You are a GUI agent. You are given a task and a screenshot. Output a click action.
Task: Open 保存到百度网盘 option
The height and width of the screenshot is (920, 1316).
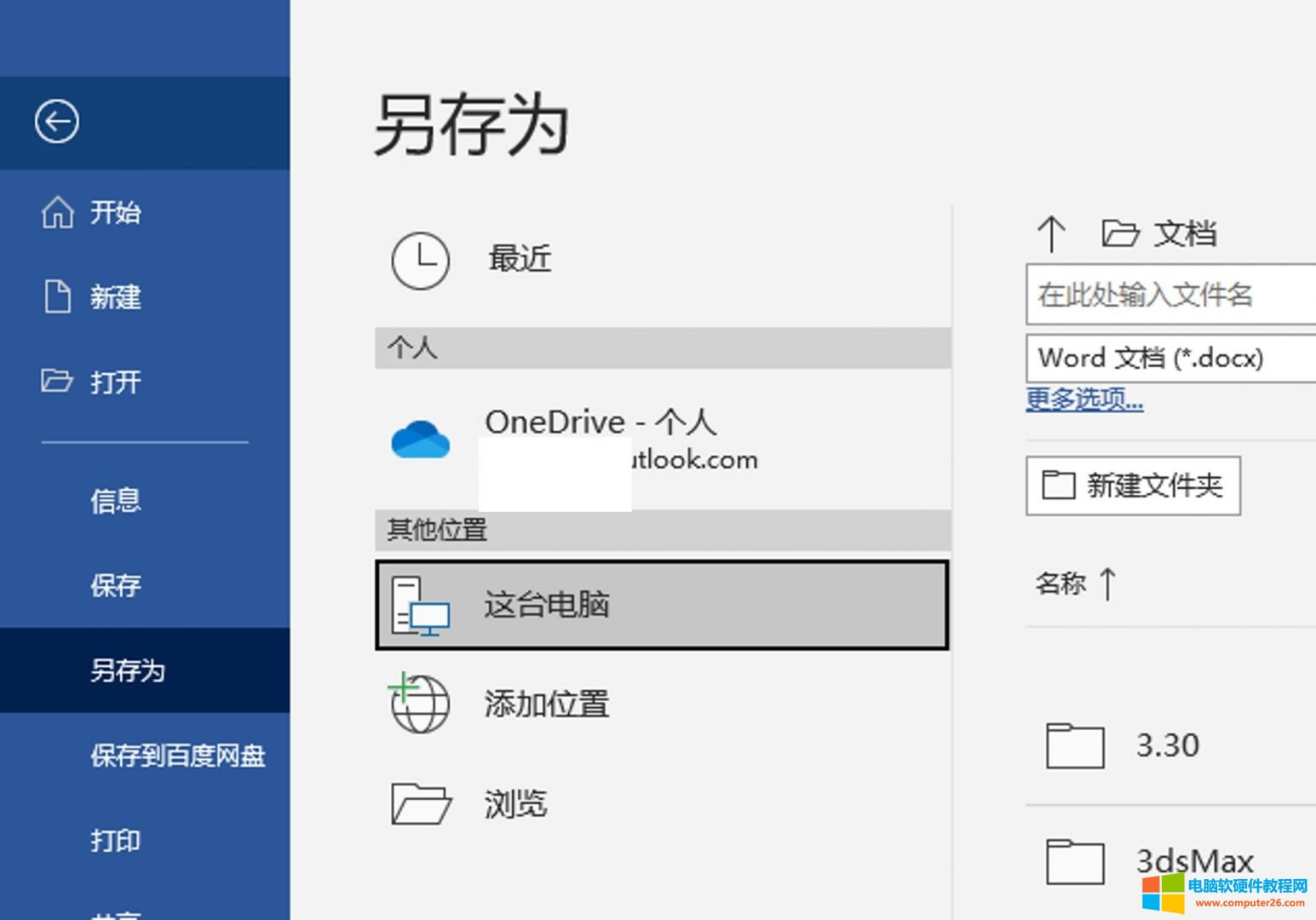(x=177, y=756)
